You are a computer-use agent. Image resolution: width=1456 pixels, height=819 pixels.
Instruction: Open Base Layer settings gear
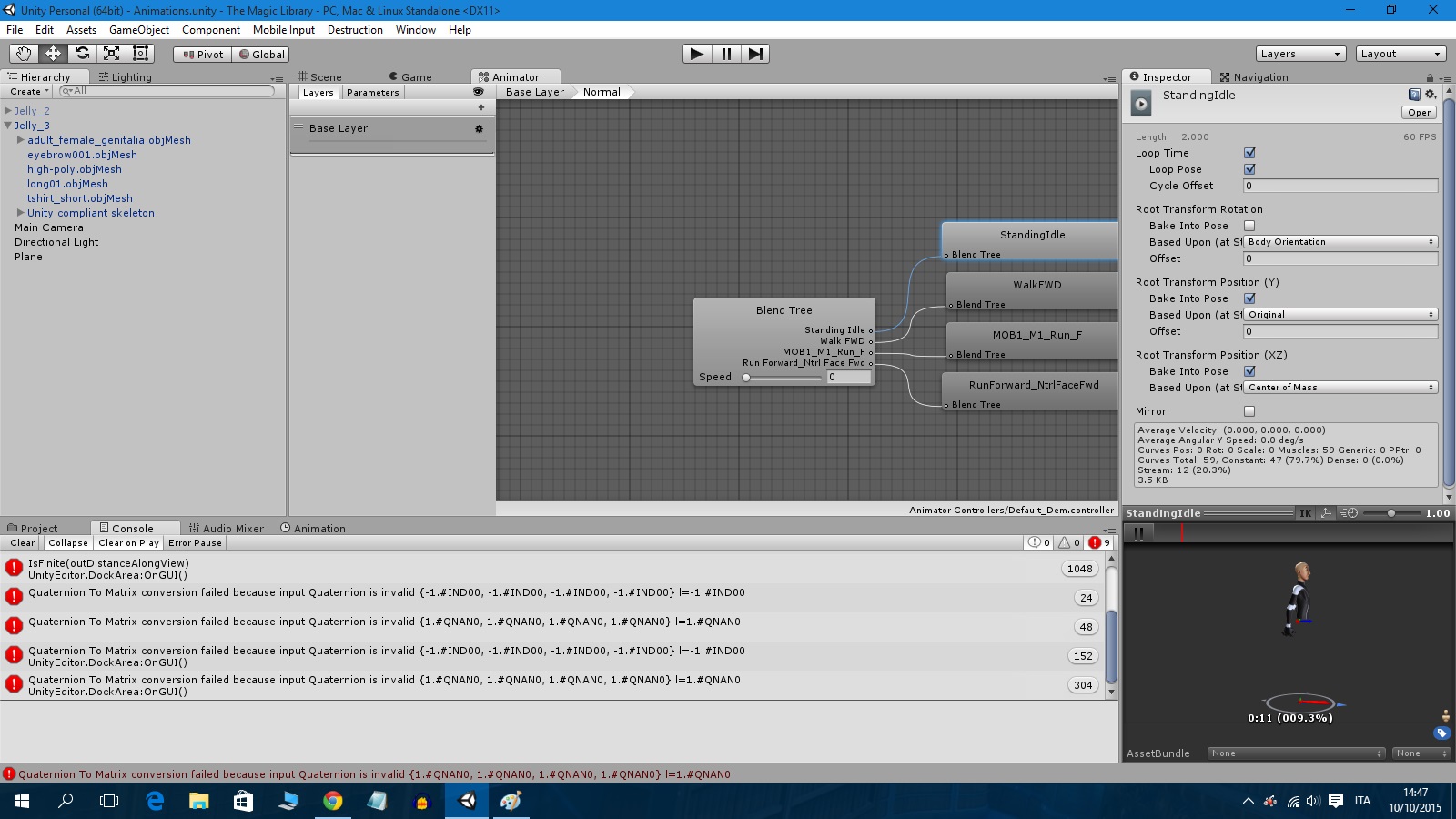coord(480,128)
